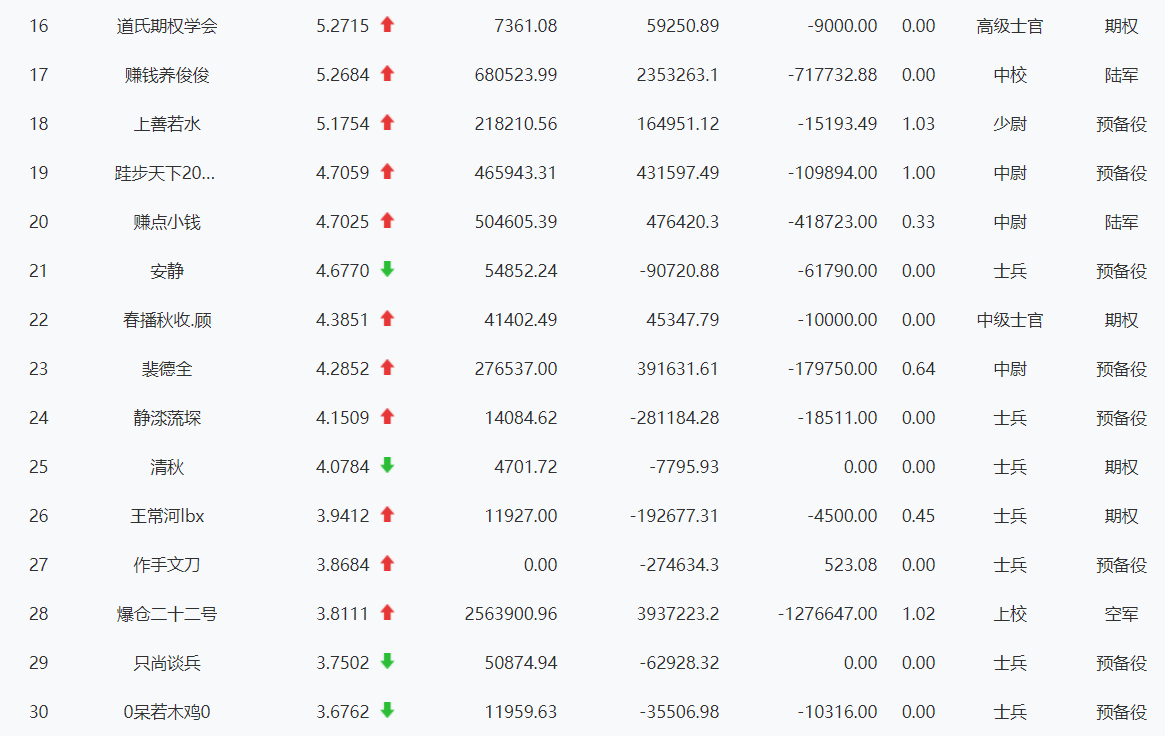Click the red up arrow beside 上善若水
Viewport: 1165px width, 736px height.
(387, 123)
